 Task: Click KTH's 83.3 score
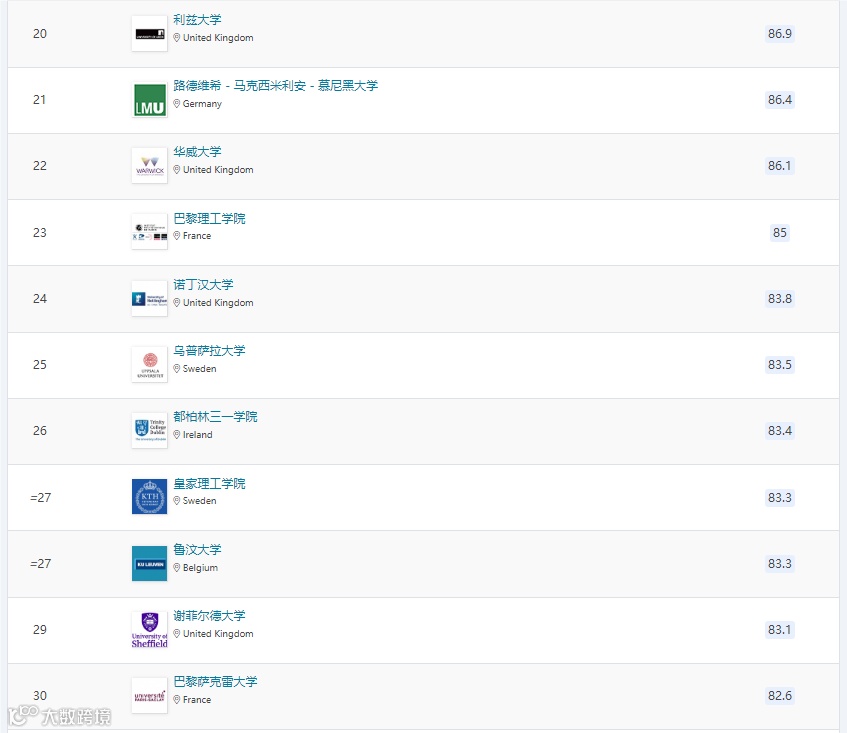(779, 497)
